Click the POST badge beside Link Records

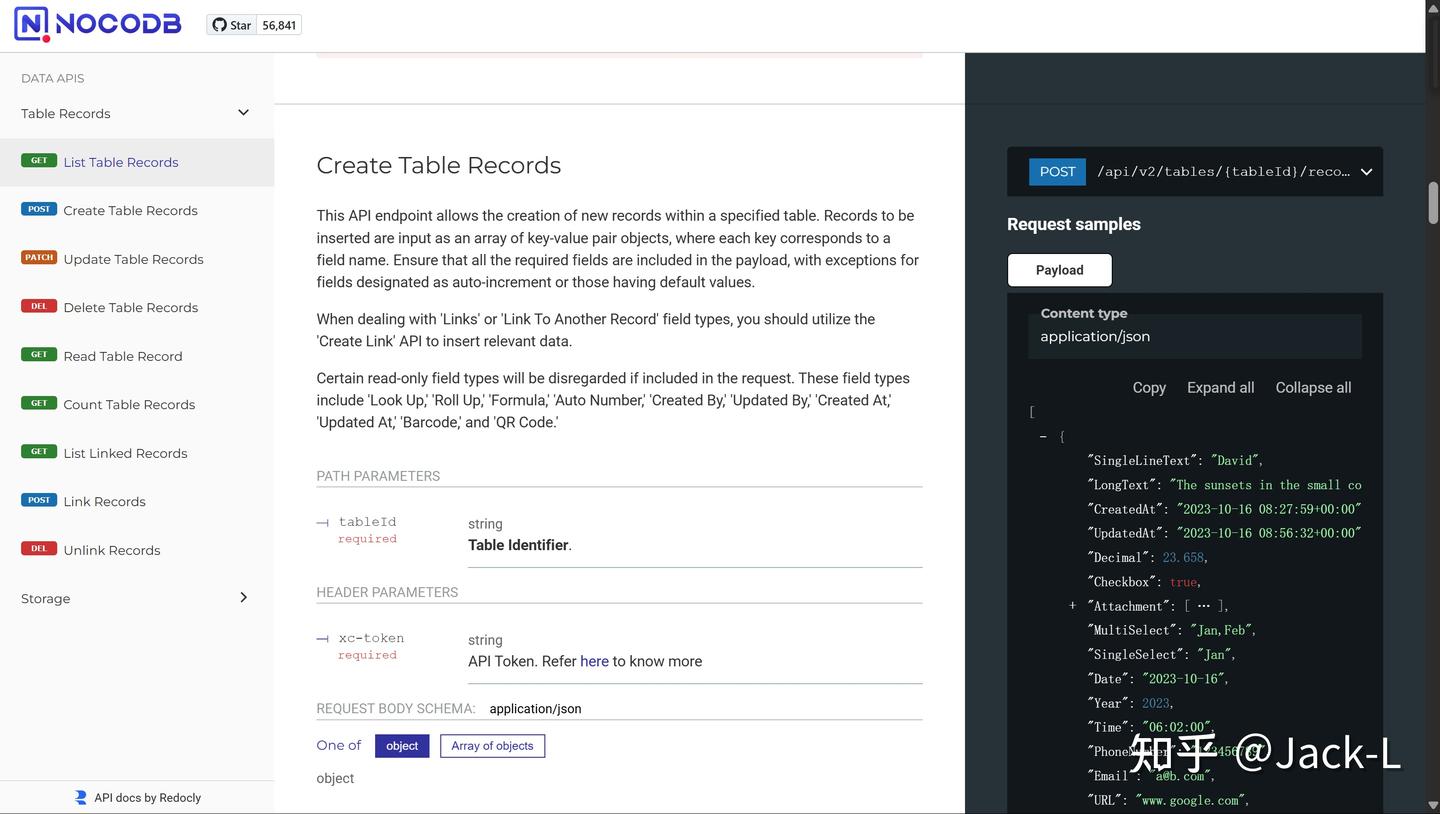(x=39, y=500)
